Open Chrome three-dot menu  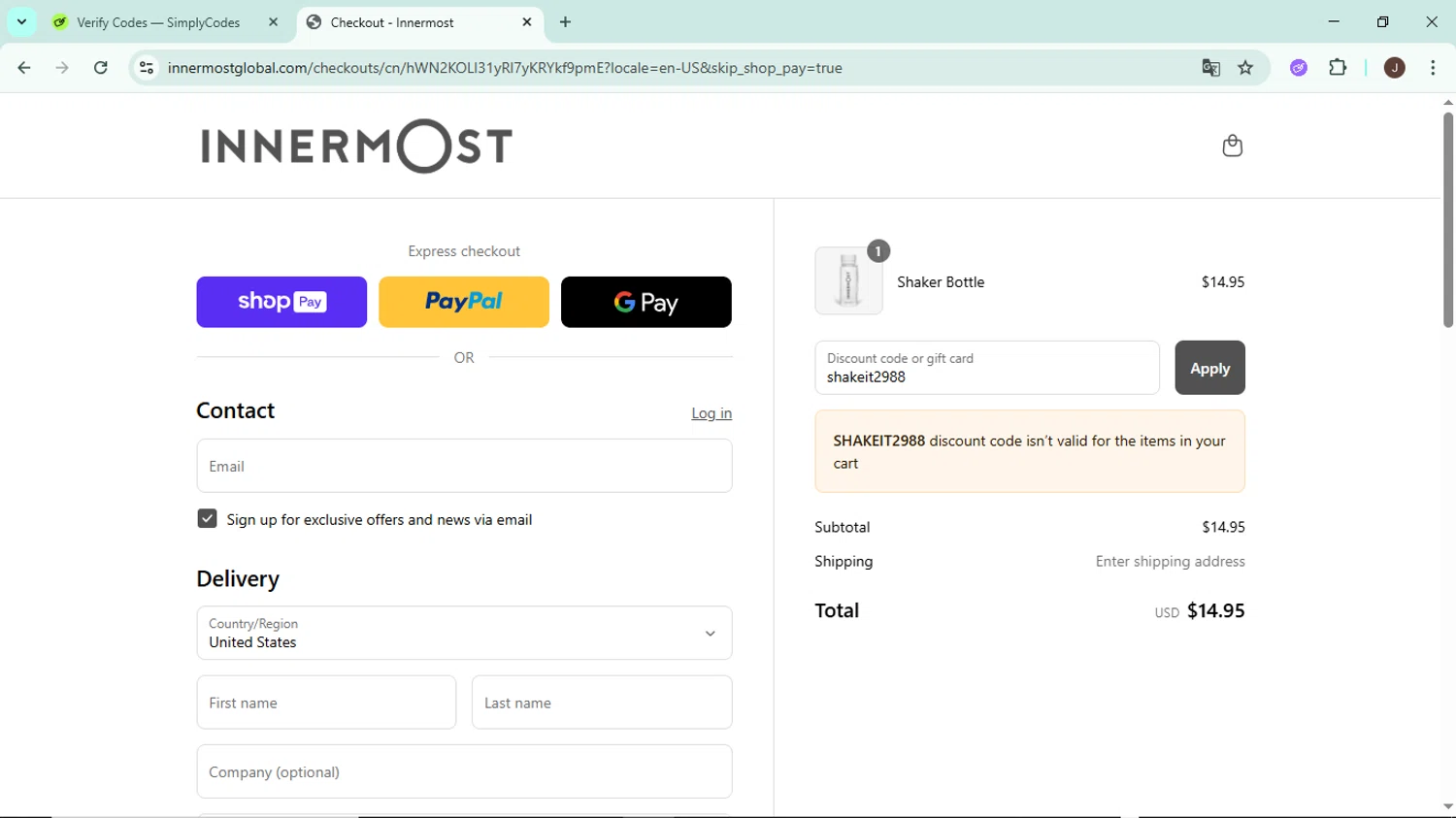coord(1433,68)
